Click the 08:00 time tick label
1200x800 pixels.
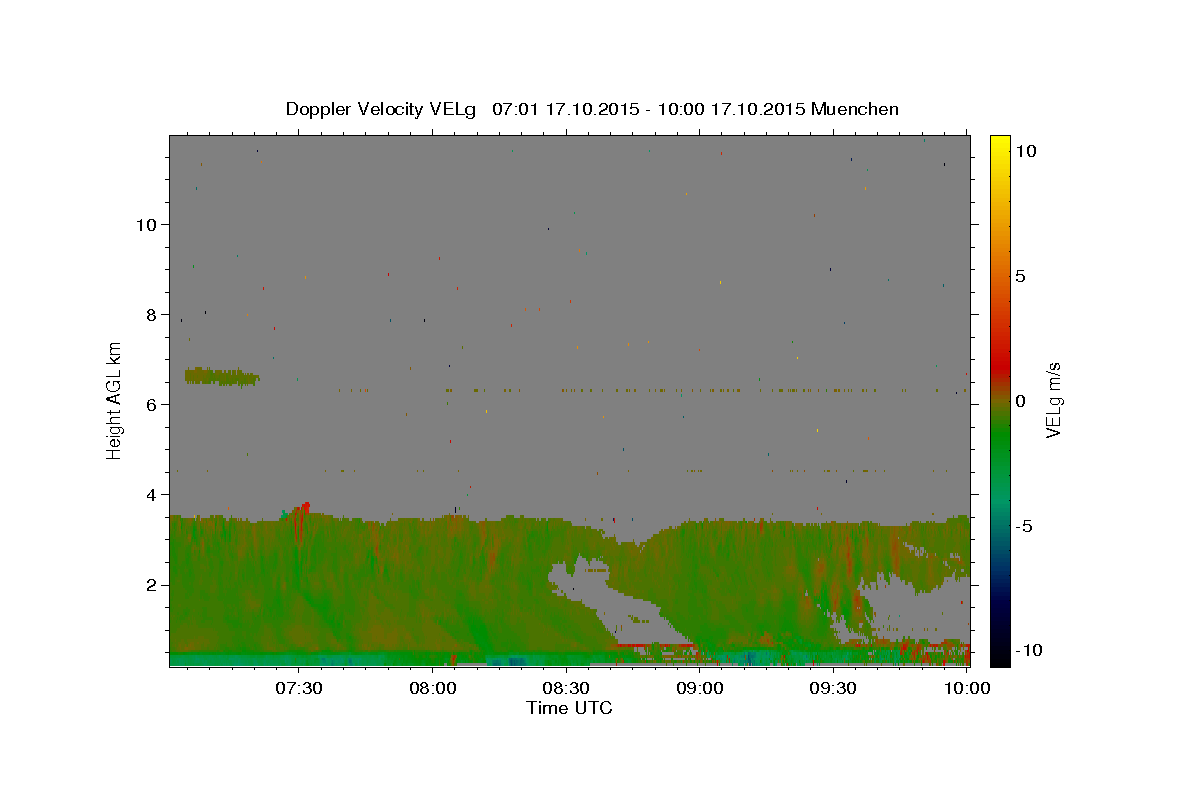[x=433, y=688]
